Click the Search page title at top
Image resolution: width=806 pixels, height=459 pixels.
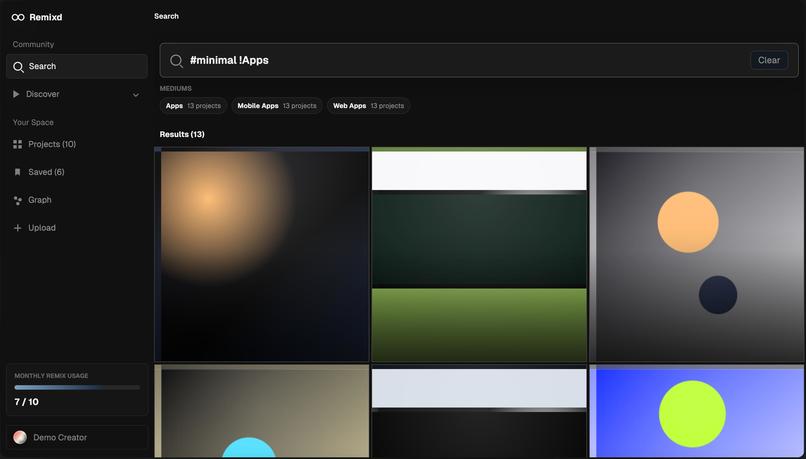point(167,16)
